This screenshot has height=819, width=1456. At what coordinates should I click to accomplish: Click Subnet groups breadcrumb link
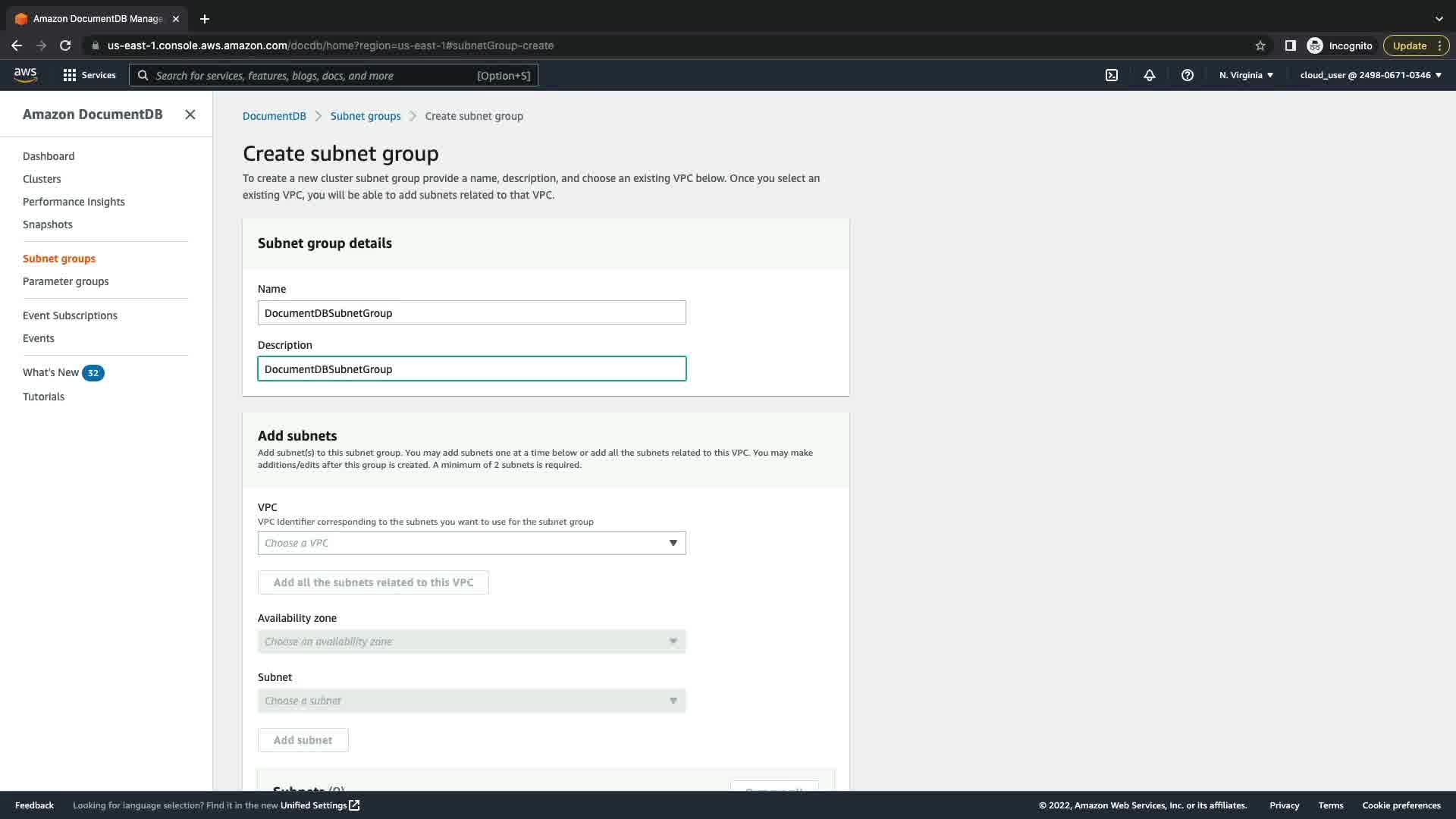[x=366, y=116]
